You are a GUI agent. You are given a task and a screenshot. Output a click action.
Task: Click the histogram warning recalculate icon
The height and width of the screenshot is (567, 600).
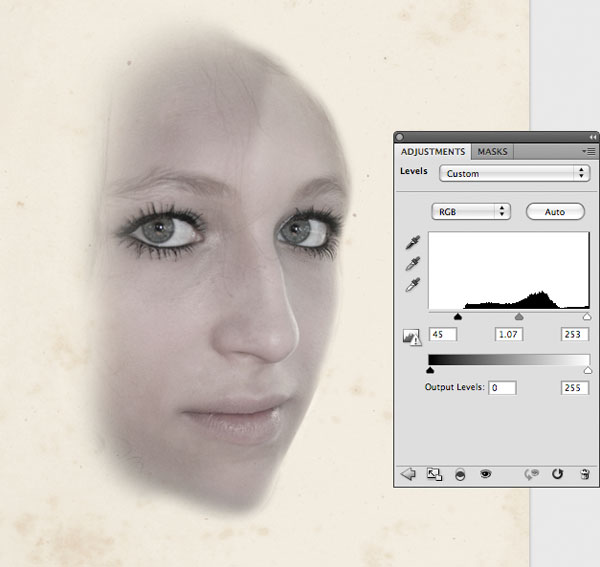tap(412, 337)
